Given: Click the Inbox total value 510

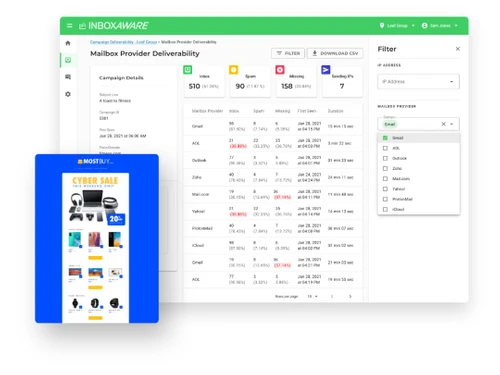Looking at the screenshot, I should pos(194,86).
